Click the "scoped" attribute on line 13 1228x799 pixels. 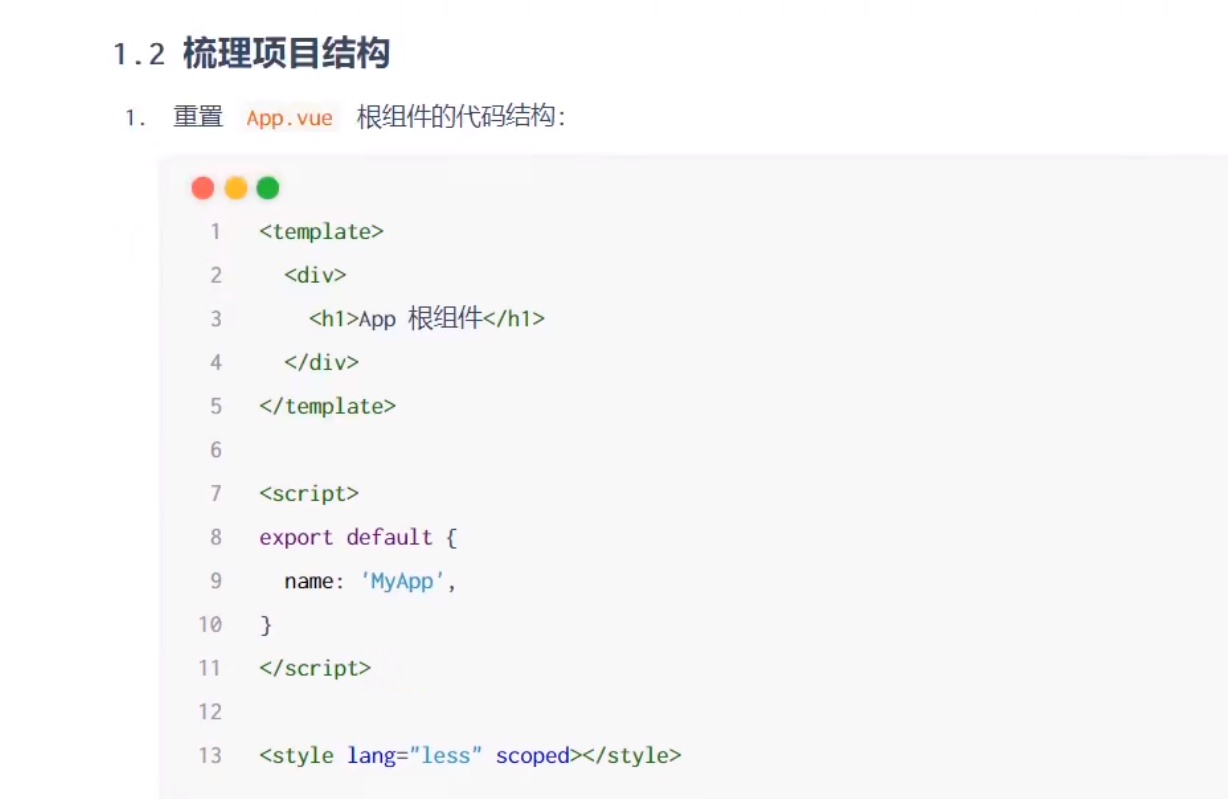pyautogui.click(x=533, y=755)
